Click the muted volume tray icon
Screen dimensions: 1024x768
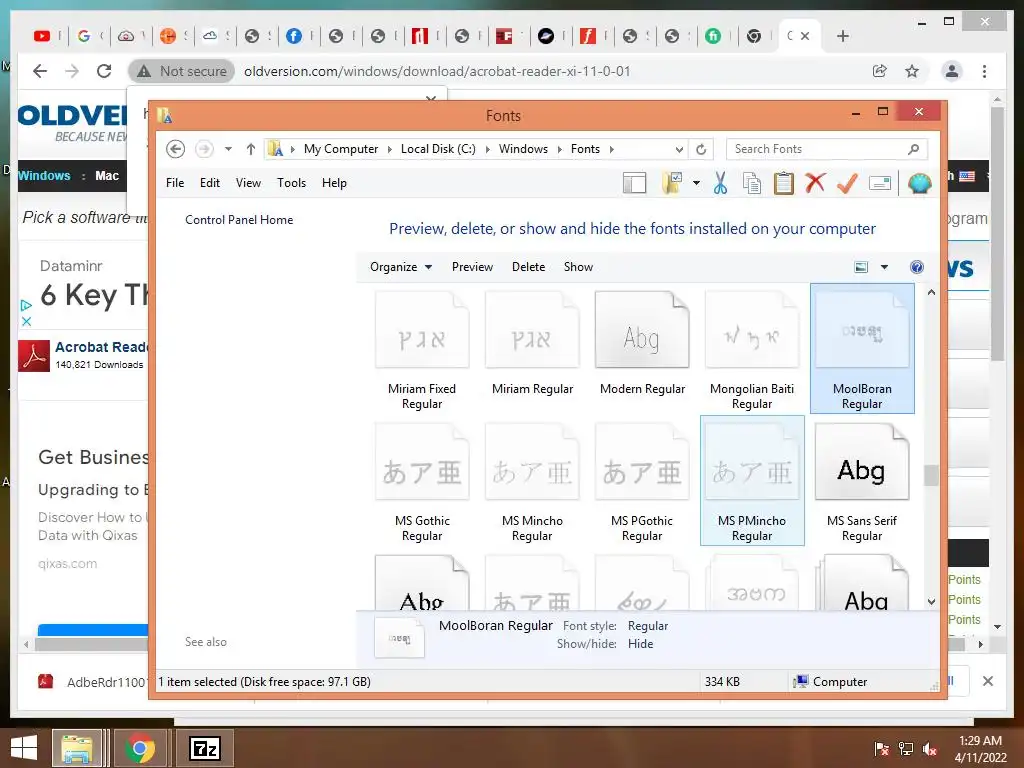click(x=930, y=749)
